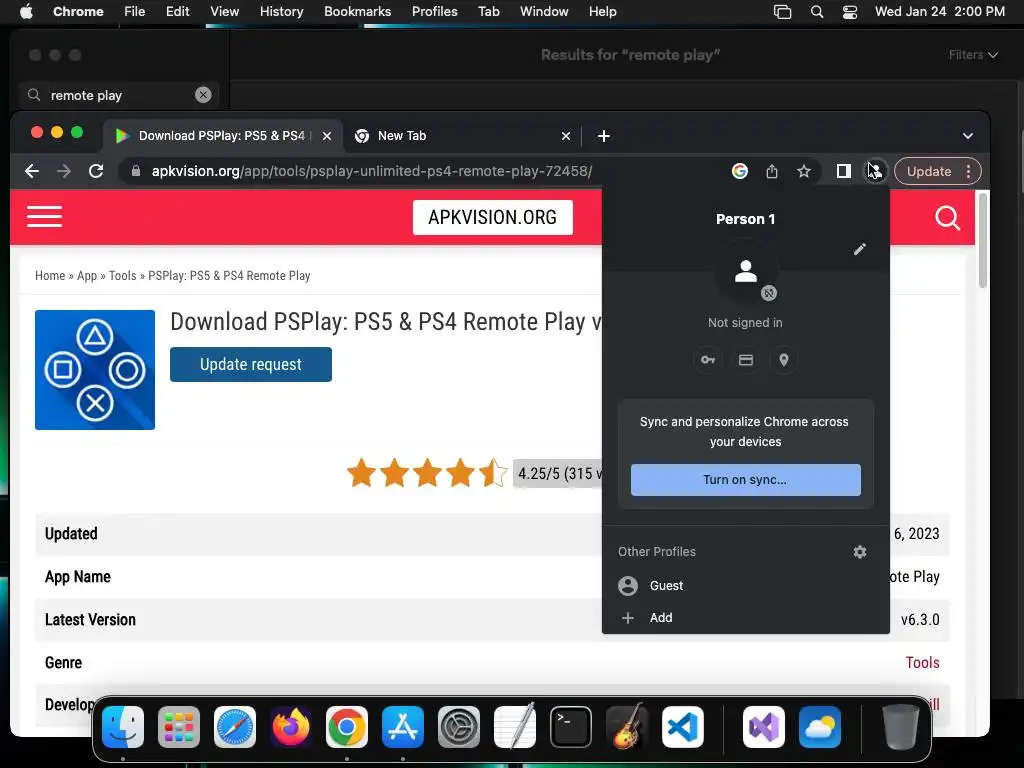Screen dimensions: 1024x768
Task: Click the Wed Jan 24 clock
Action: pyautogui.click(x=939, y=12)
